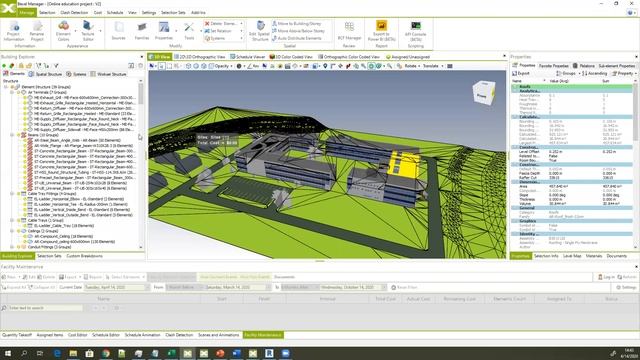Open the ribbon Systems dropdown

(x=224, y=38)
